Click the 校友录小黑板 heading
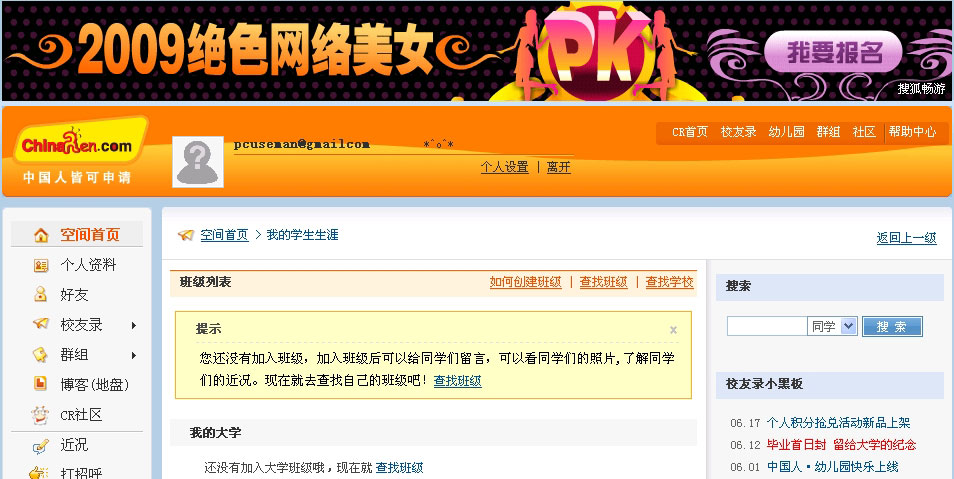Image resolution: width=954 pixels, height=479 pixels. [x=764, y=384]
